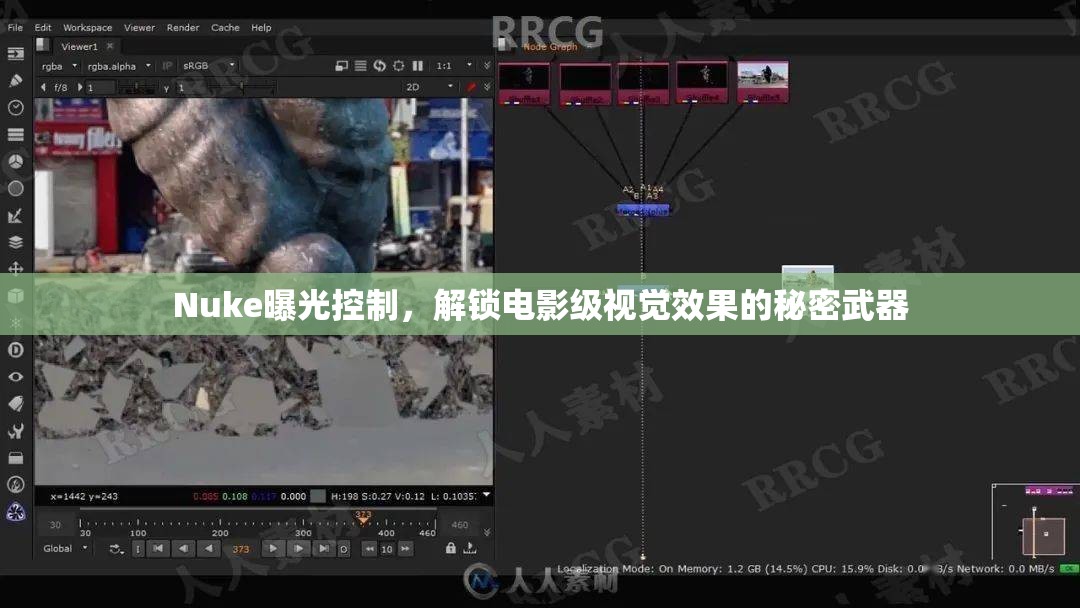
Task: Open the 1:1 zoom dropdown
Action: [453, 66]
